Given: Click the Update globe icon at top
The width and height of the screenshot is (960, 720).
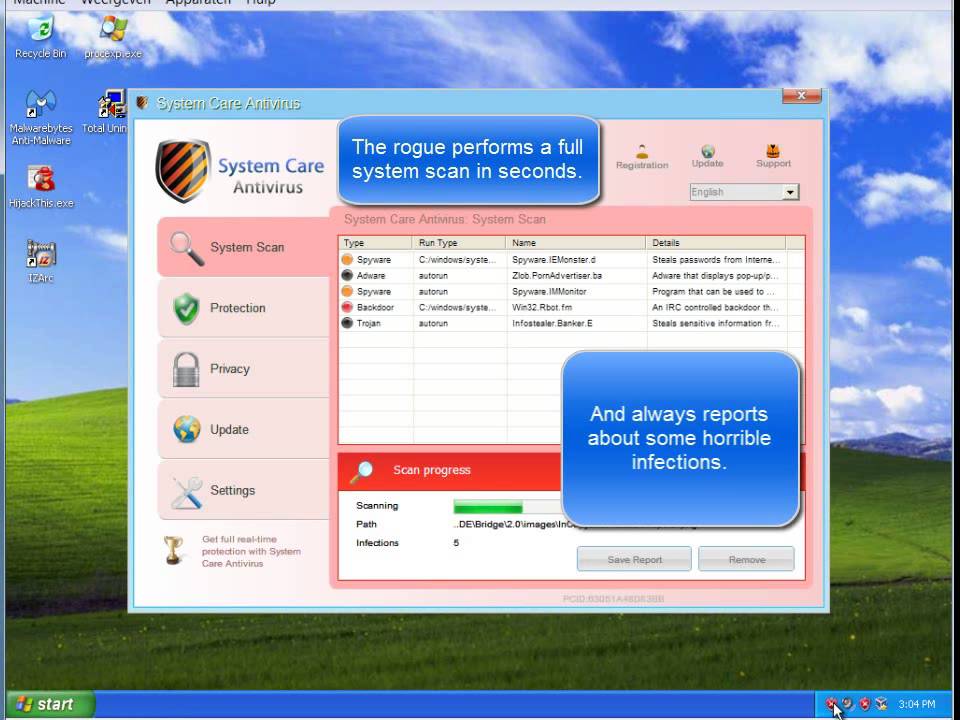Looking at the screenshot, I should 708,151.
